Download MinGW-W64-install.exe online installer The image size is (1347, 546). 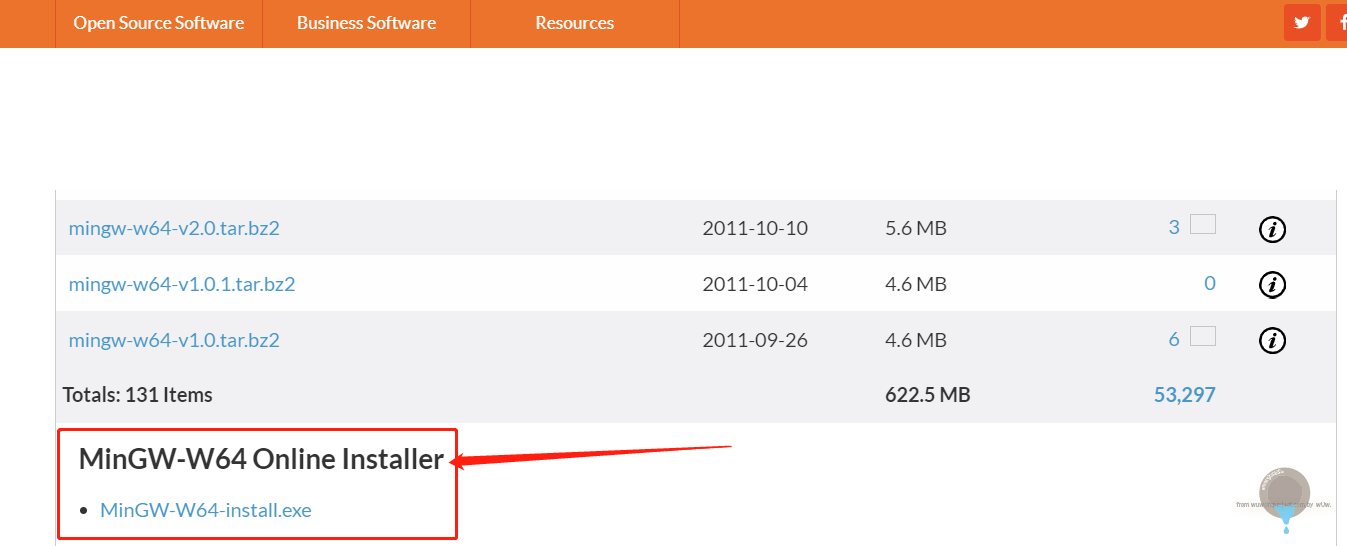[x=206, y=510]
